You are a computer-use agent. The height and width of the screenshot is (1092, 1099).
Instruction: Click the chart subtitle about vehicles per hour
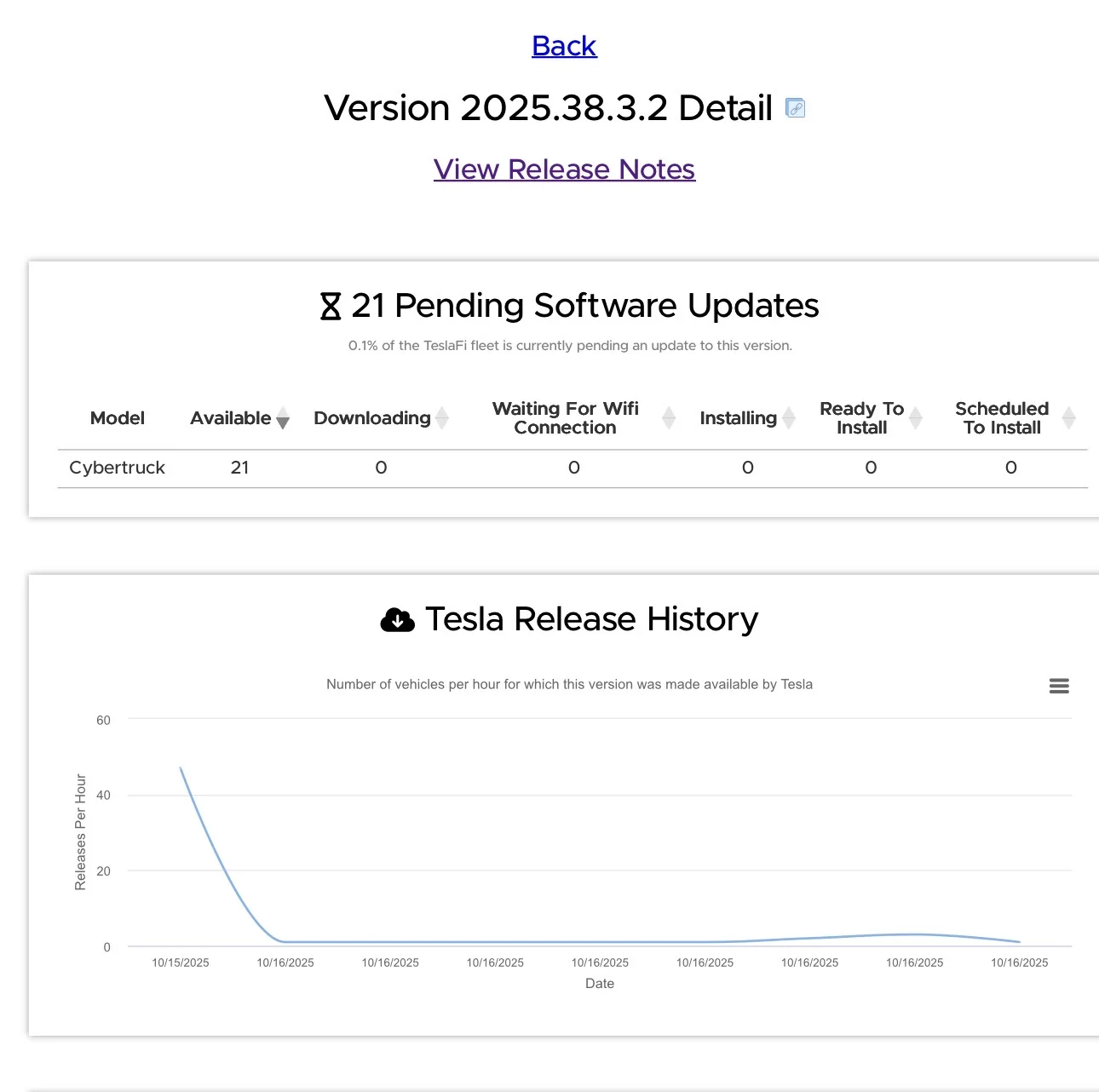click(569, 684)
